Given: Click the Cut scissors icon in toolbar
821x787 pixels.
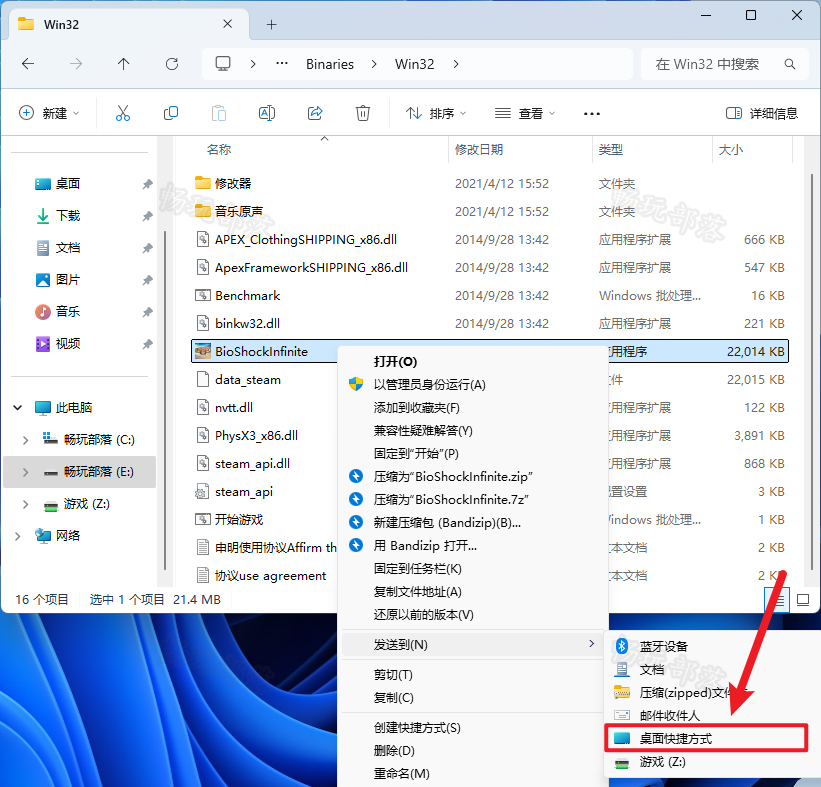Looking at the screenshot, I should point(123,113).
